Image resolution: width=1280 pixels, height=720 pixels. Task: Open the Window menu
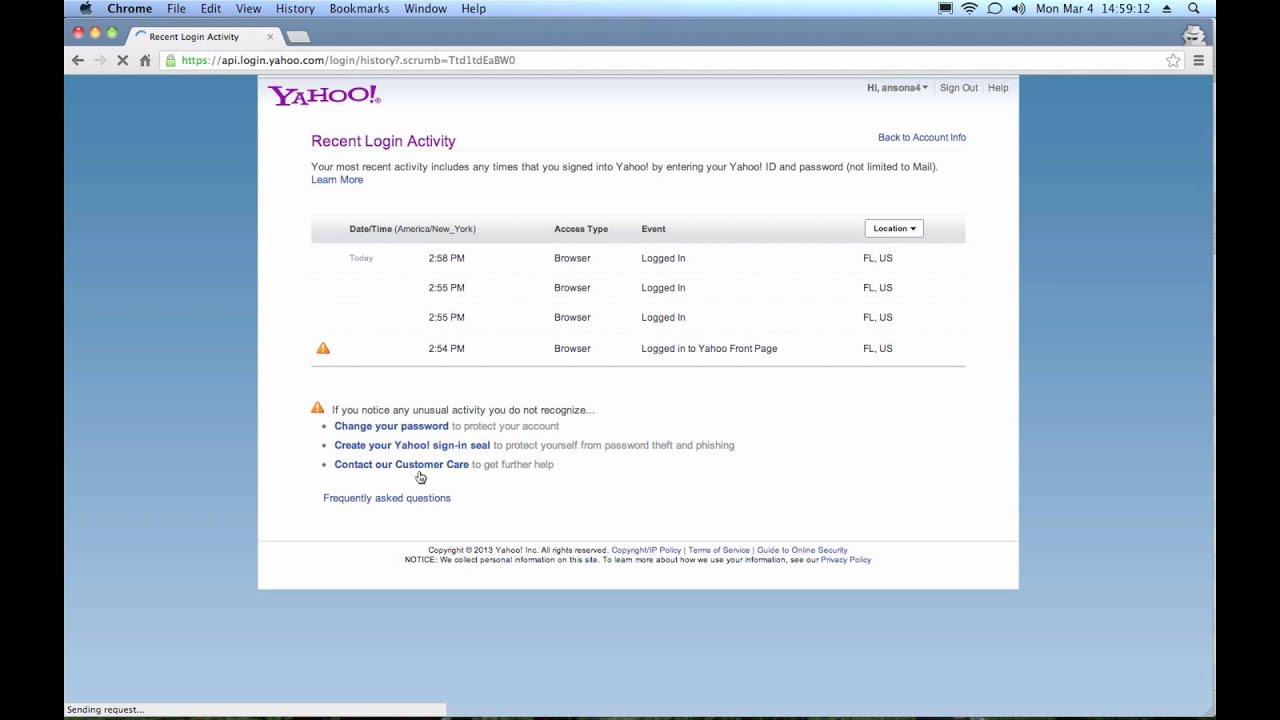425,9
